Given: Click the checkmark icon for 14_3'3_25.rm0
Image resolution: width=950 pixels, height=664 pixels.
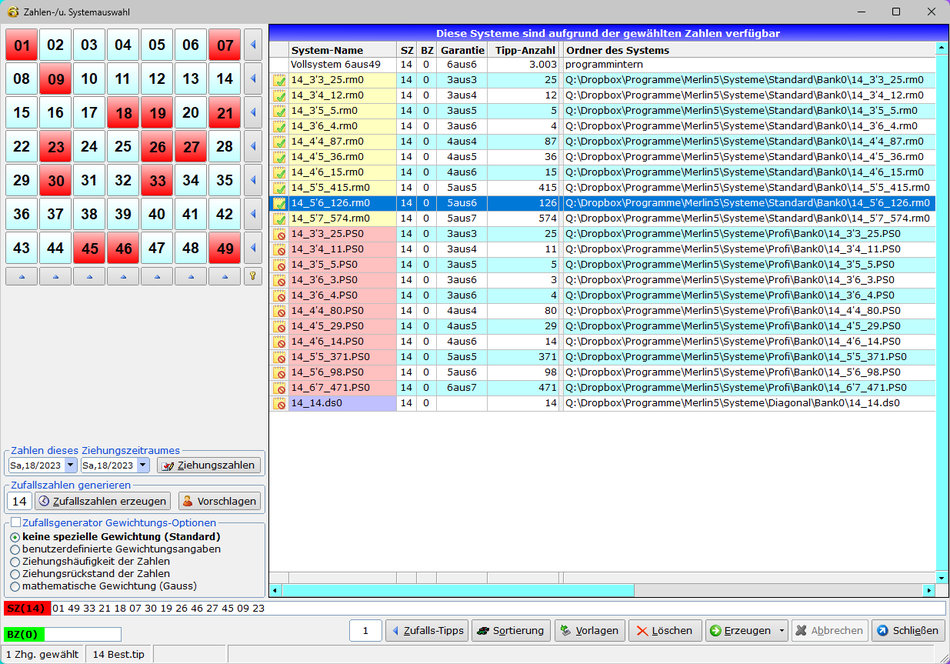Looking at the screenshot, I should click(x=280, y=80).
